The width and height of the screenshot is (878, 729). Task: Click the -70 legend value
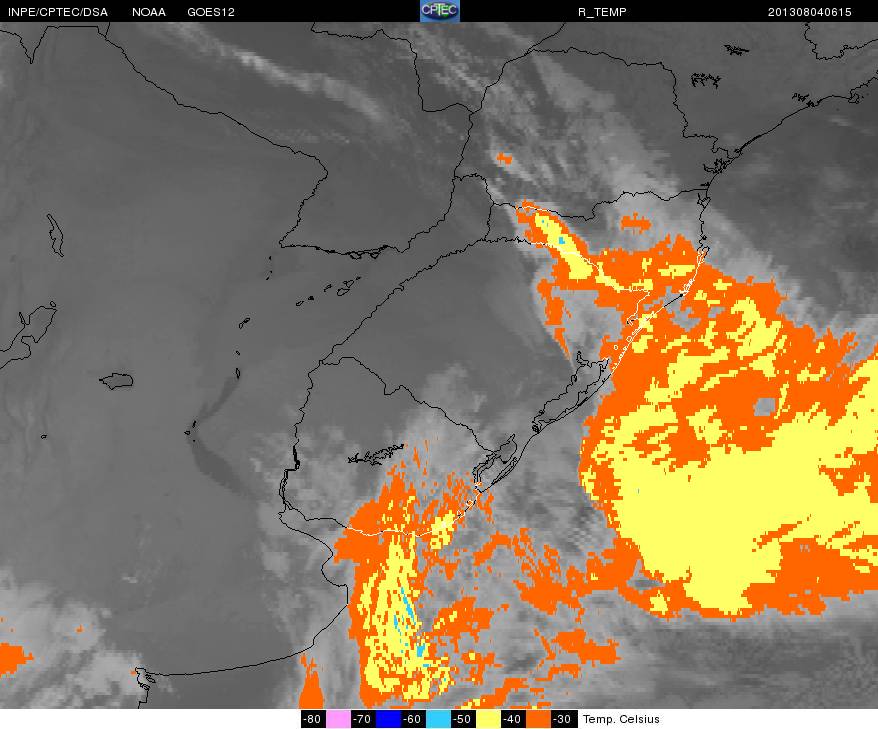coord(363,719)
